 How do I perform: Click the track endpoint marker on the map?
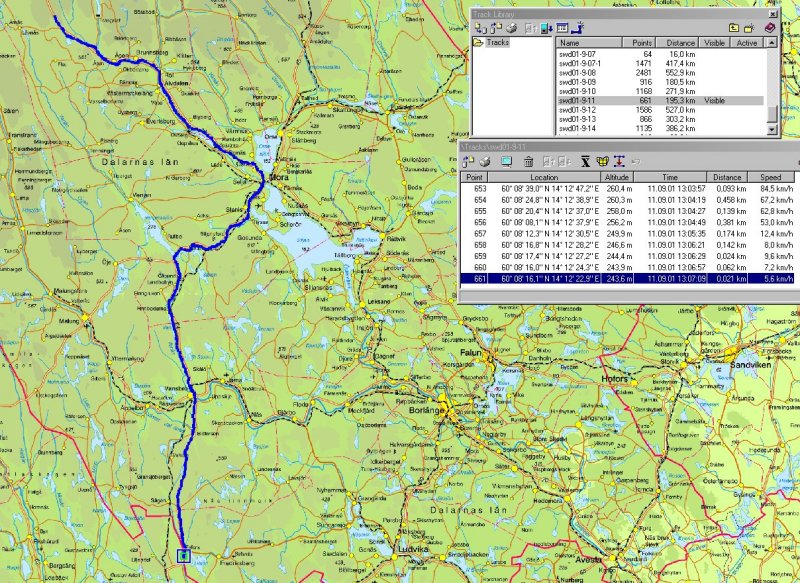[183, 556]
